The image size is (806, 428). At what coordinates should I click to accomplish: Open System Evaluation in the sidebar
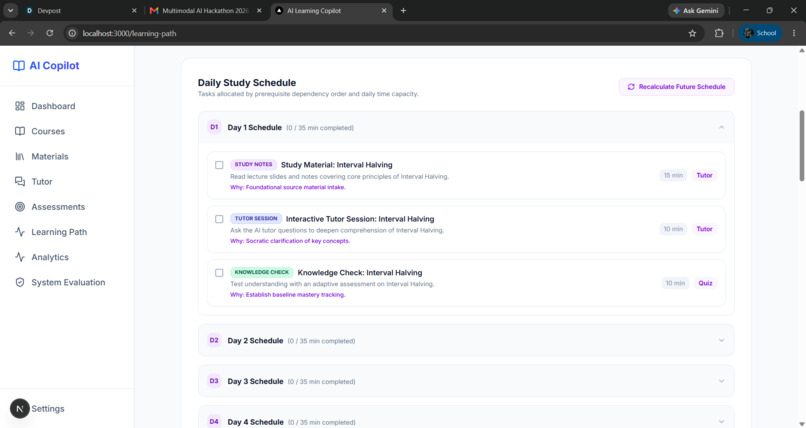67,282
